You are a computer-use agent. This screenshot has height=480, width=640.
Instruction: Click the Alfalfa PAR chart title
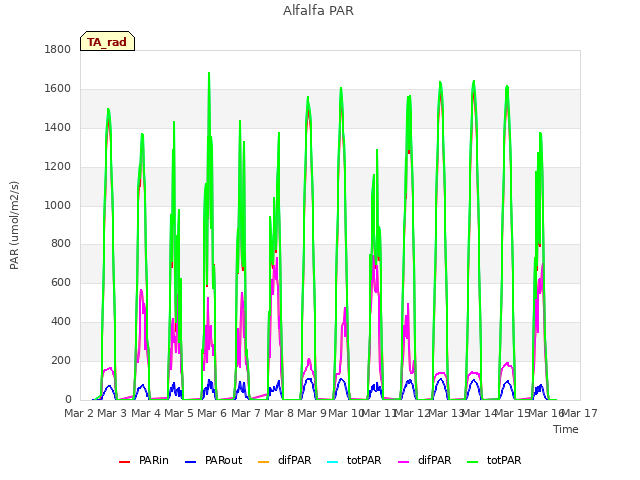click(x=318, y=11)
